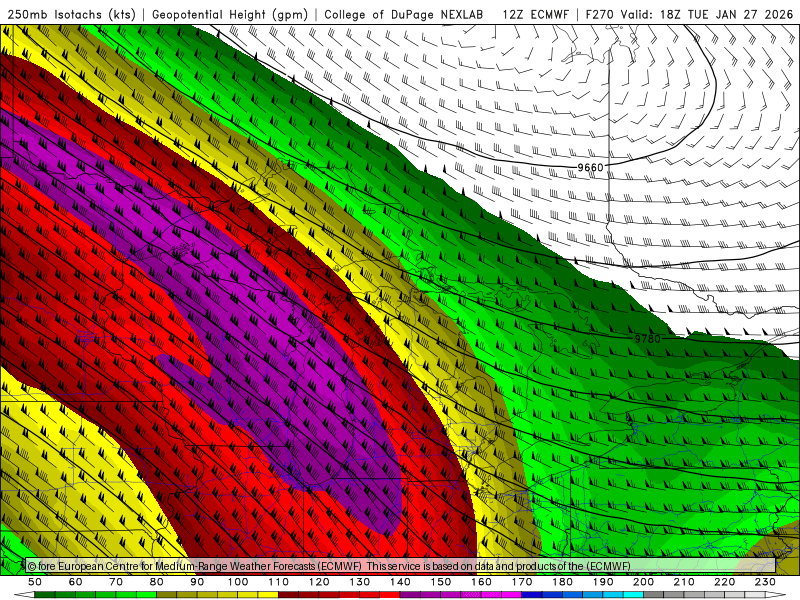Image resolution: width=800 pixels, height=600 pixels.
Task: Pick the bright red swatch below 140
Action: (x=390, y=595)
